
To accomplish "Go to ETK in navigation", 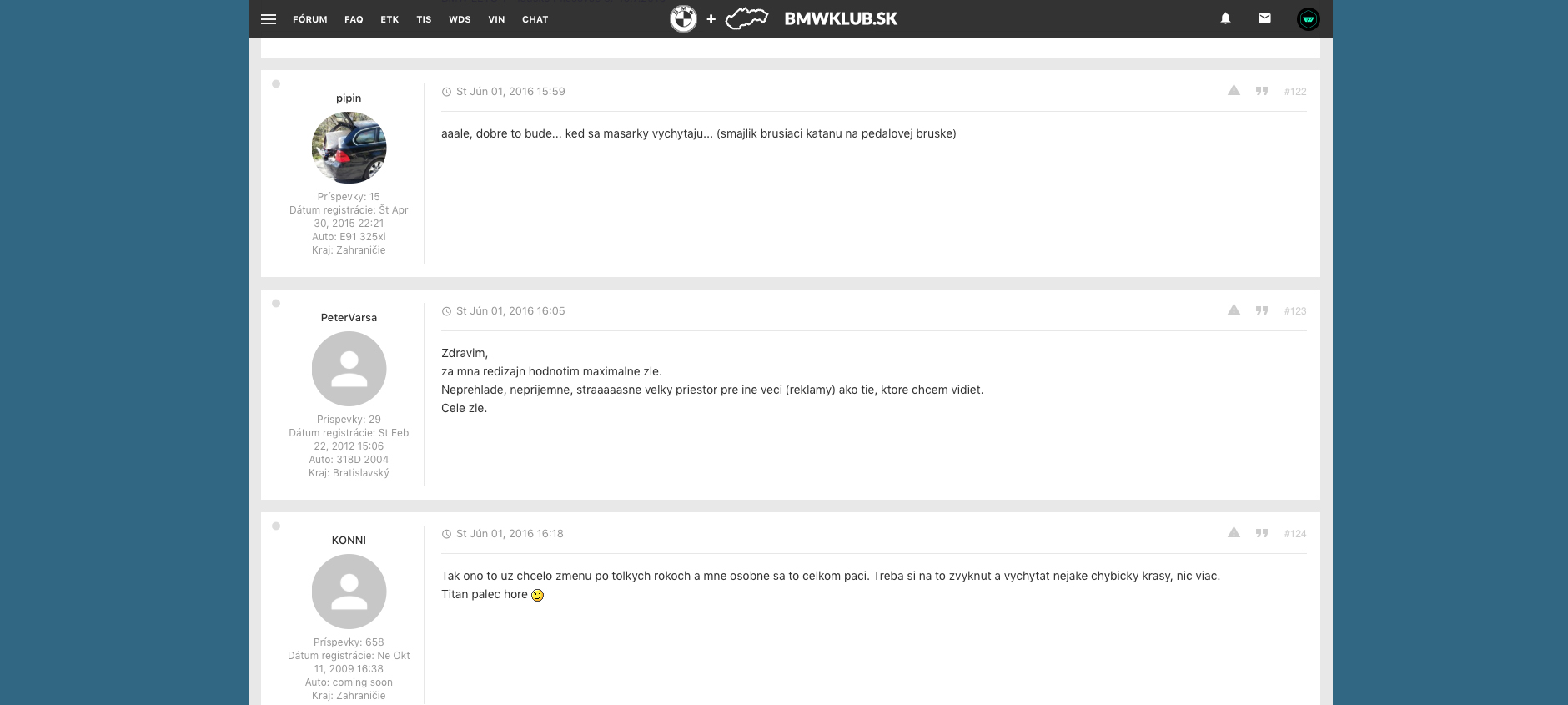I will 389,19.
